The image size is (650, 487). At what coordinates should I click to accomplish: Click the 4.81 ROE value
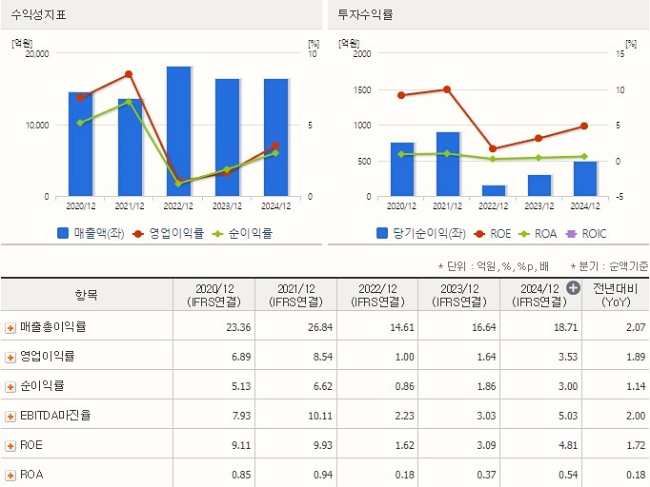[568, 445]
